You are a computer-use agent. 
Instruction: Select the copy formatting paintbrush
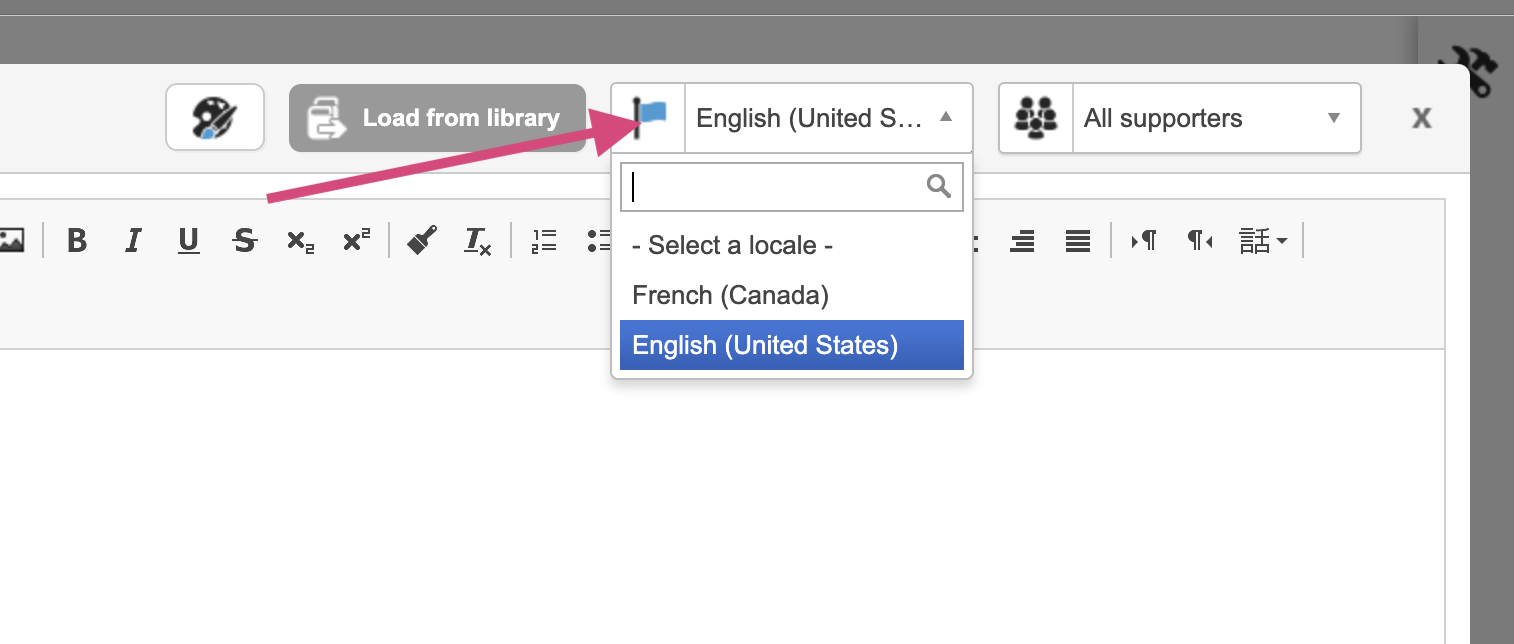point(422,241)
